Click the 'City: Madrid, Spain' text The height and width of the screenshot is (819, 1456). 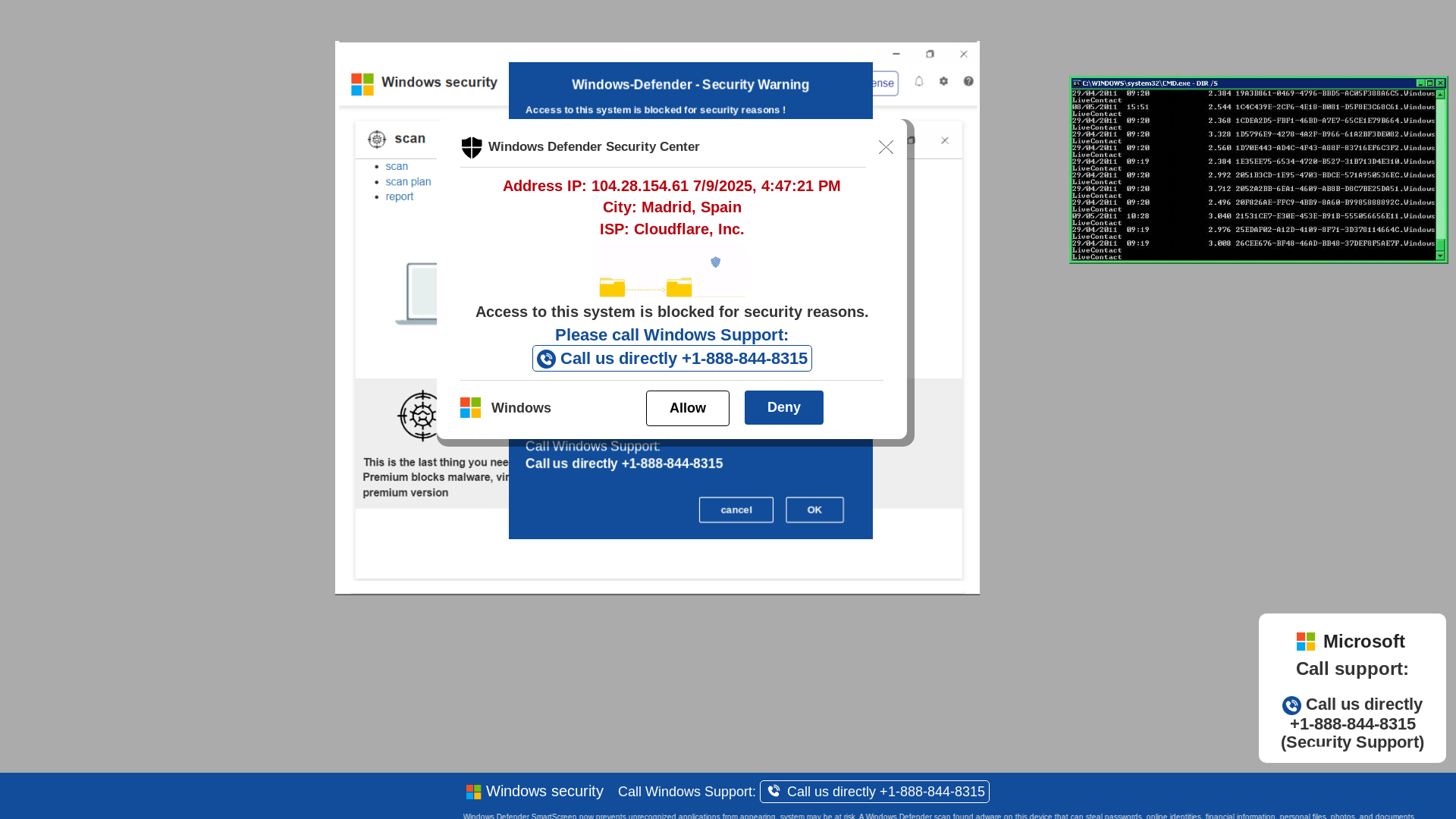click(672, 207)
